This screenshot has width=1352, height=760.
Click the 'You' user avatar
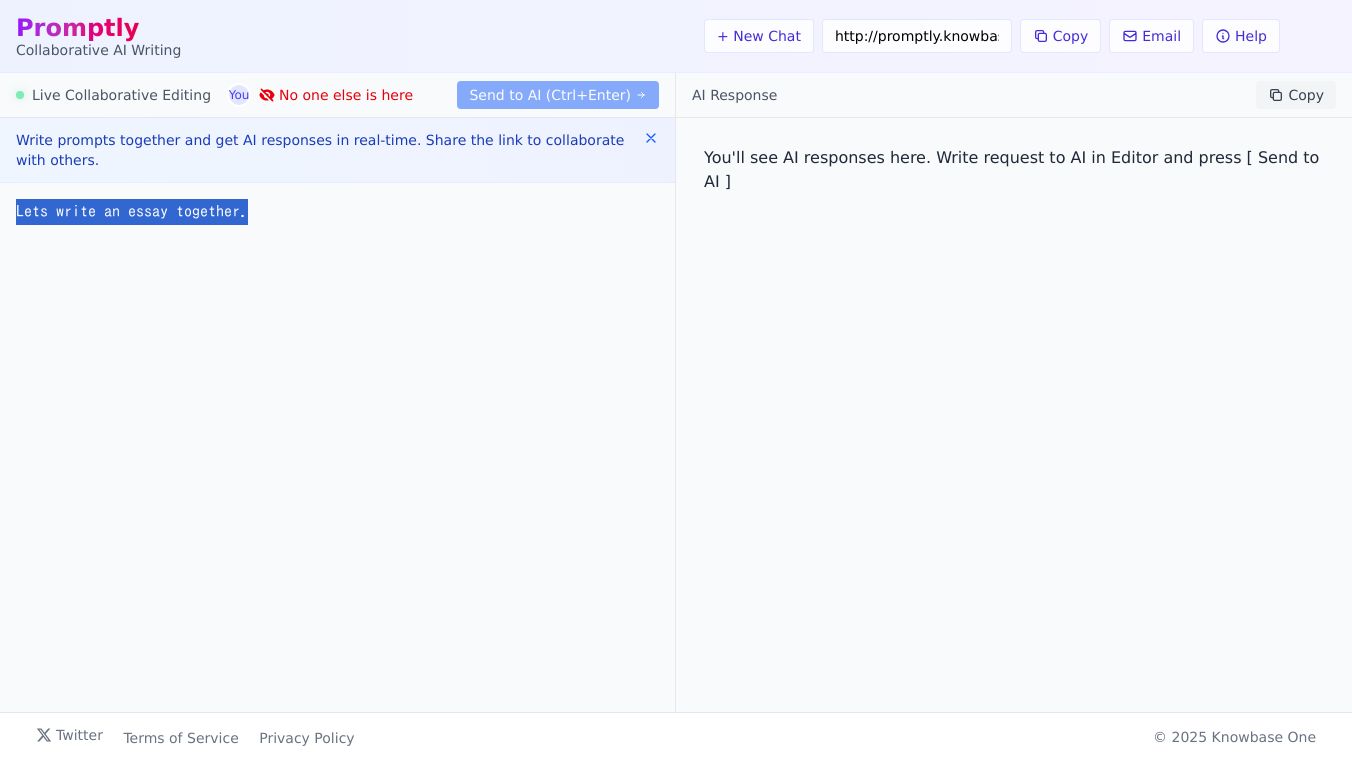pos(239,95)
